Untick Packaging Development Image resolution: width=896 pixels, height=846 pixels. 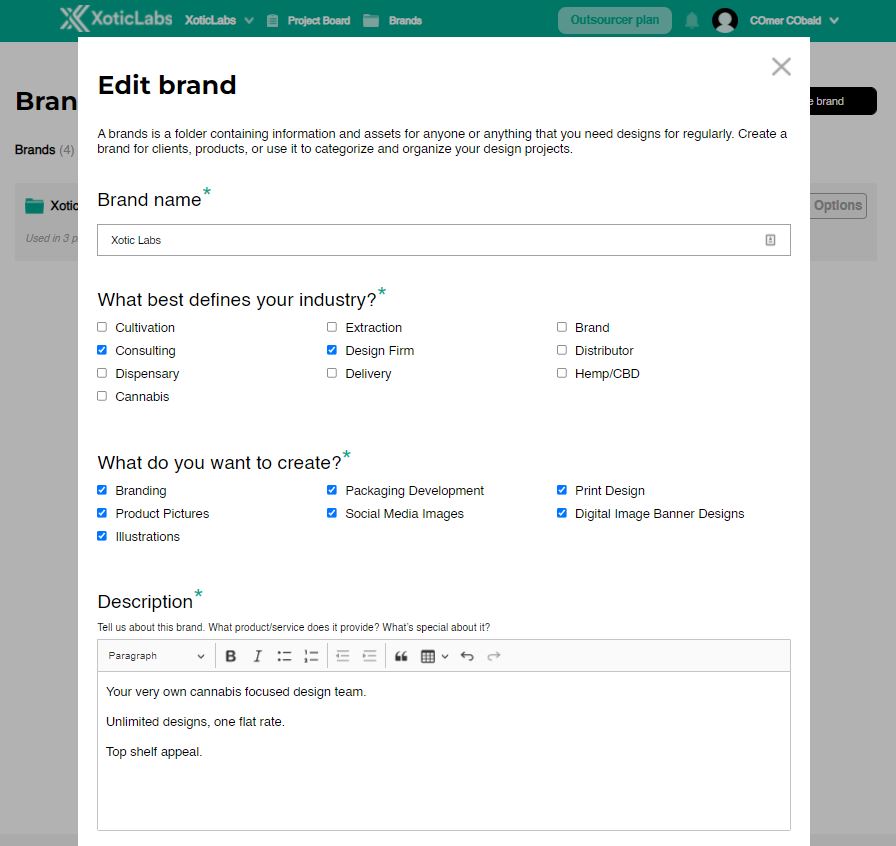(x=331, y=490)
